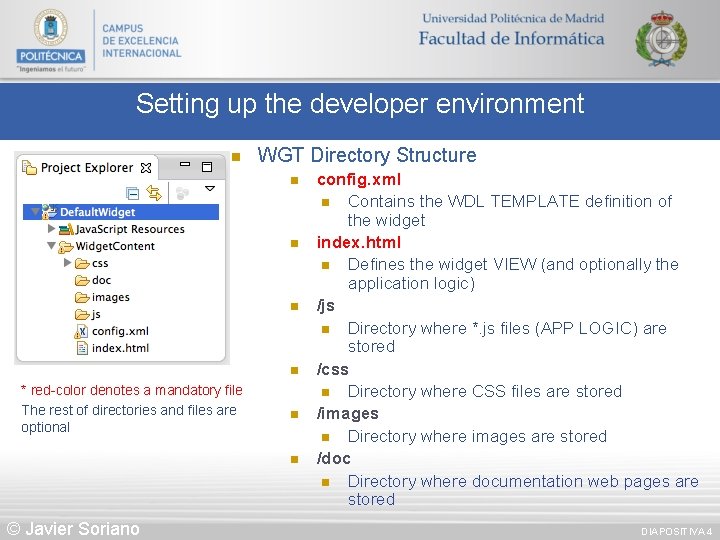Image resolution: width=720 pixels, height=540 pixels.
Task: Collapse the DefaultWidget project node
Action: point(35,212)
